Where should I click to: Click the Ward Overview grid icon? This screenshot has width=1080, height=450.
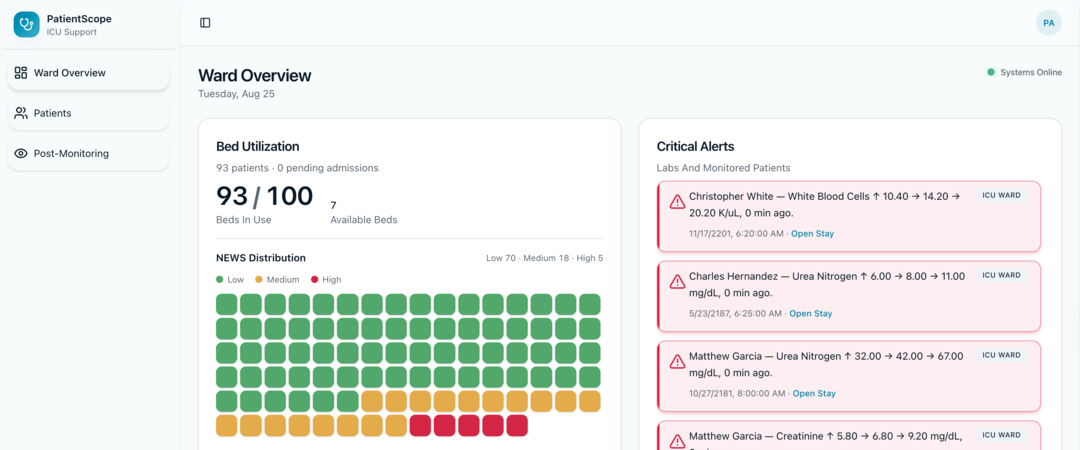point(21,73)
